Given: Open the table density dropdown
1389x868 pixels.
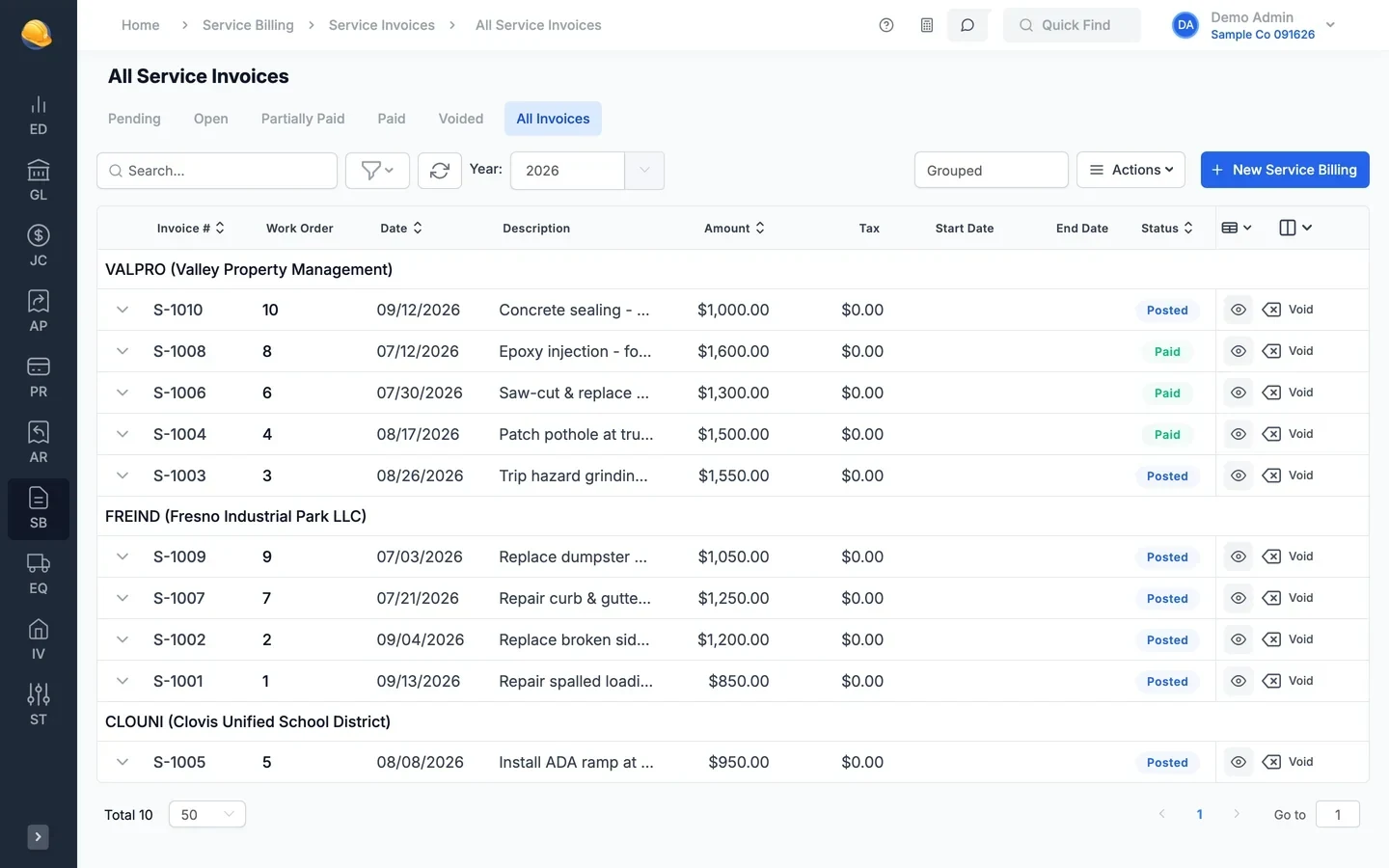Looking at the screenshot, I should [x=1237, y=228].
